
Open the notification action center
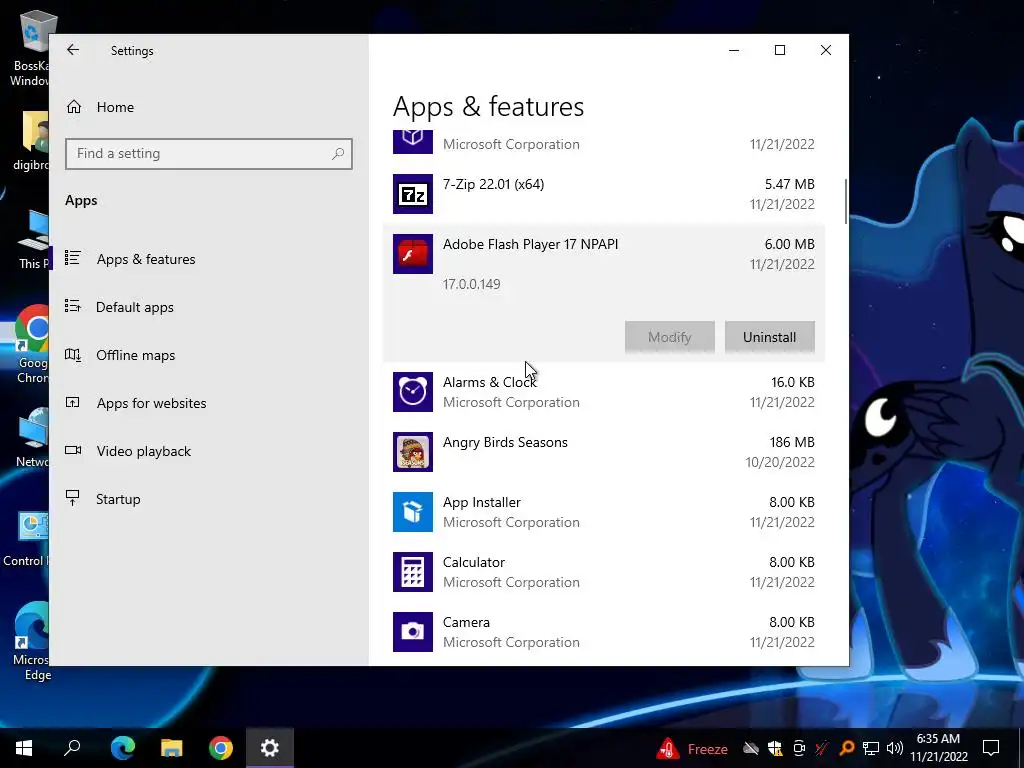pos(991,748)
